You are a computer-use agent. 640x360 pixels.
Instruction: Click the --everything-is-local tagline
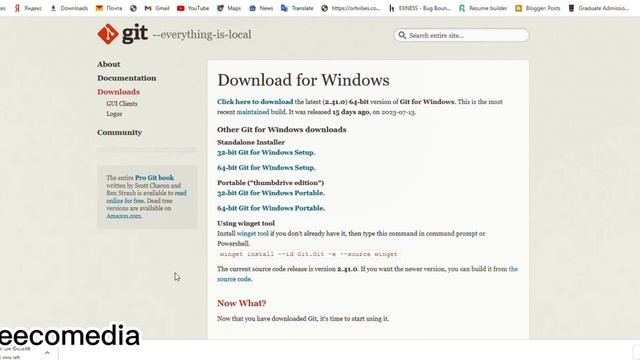pyautogui.click(x=202, y=35)
